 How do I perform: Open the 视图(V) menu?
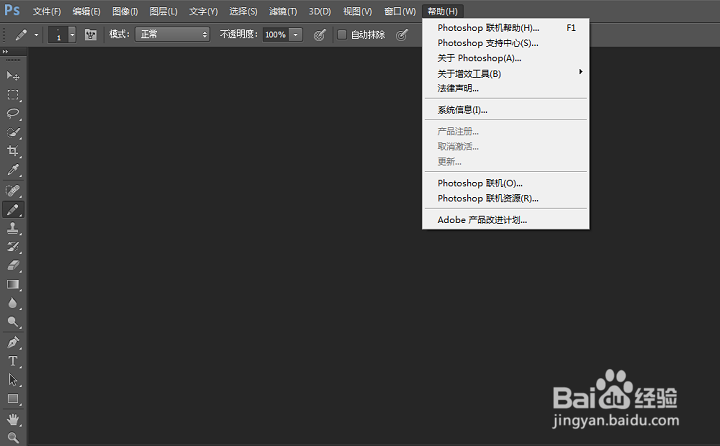tap(358, 11)
